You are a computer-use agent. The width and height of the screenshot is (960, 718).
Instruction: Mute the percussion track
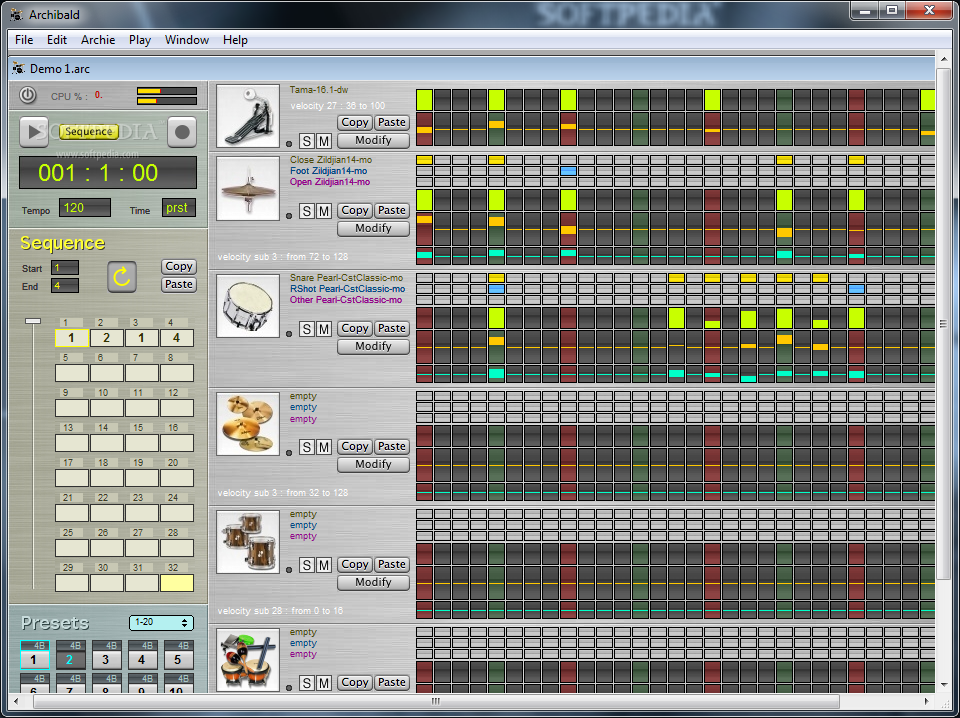pos(324,684)
